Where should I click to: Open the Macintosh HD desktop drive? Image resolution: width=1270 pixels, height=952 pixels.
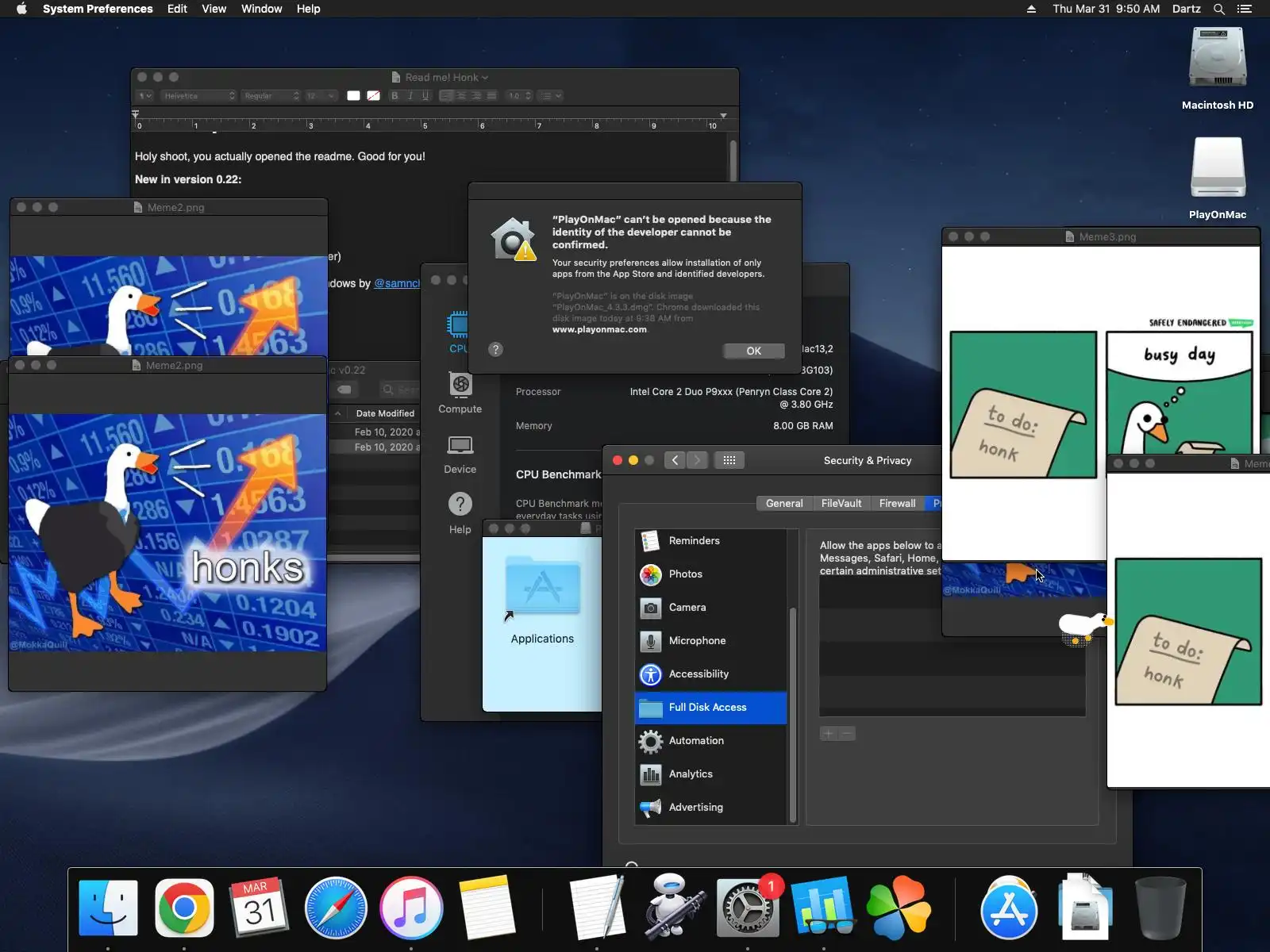(1218, 70)
